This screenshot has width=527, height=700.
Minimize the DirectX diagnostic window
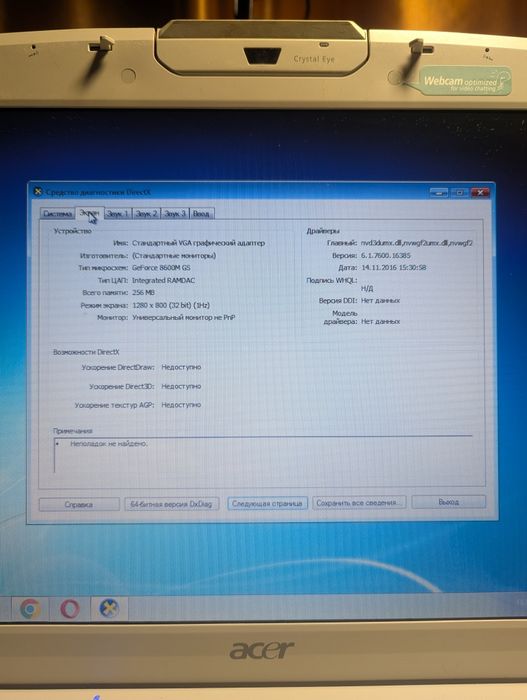[x=439, y=193]
